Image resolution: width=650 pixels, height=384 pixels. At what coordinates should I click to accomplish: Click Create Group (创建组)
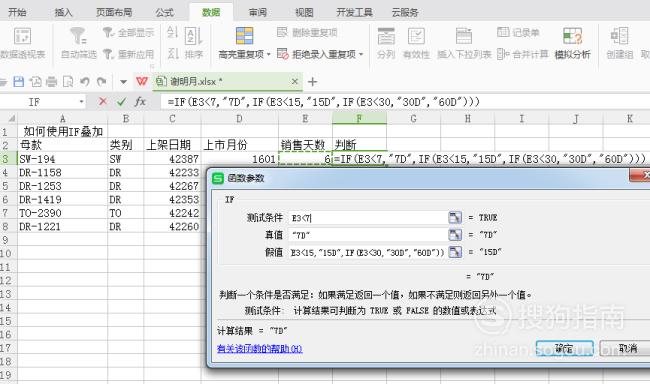[x=620, y=43]
